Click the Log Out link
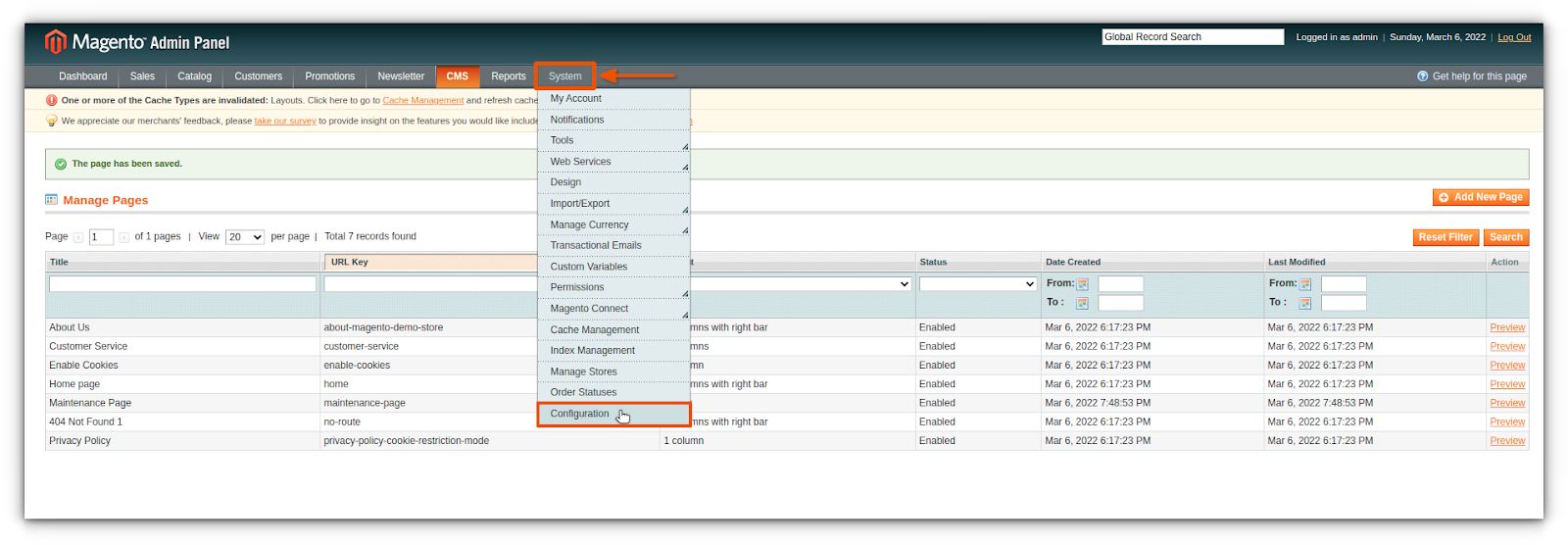Viewport: 1568px width, 545px height. click(x=1513, y=37)
